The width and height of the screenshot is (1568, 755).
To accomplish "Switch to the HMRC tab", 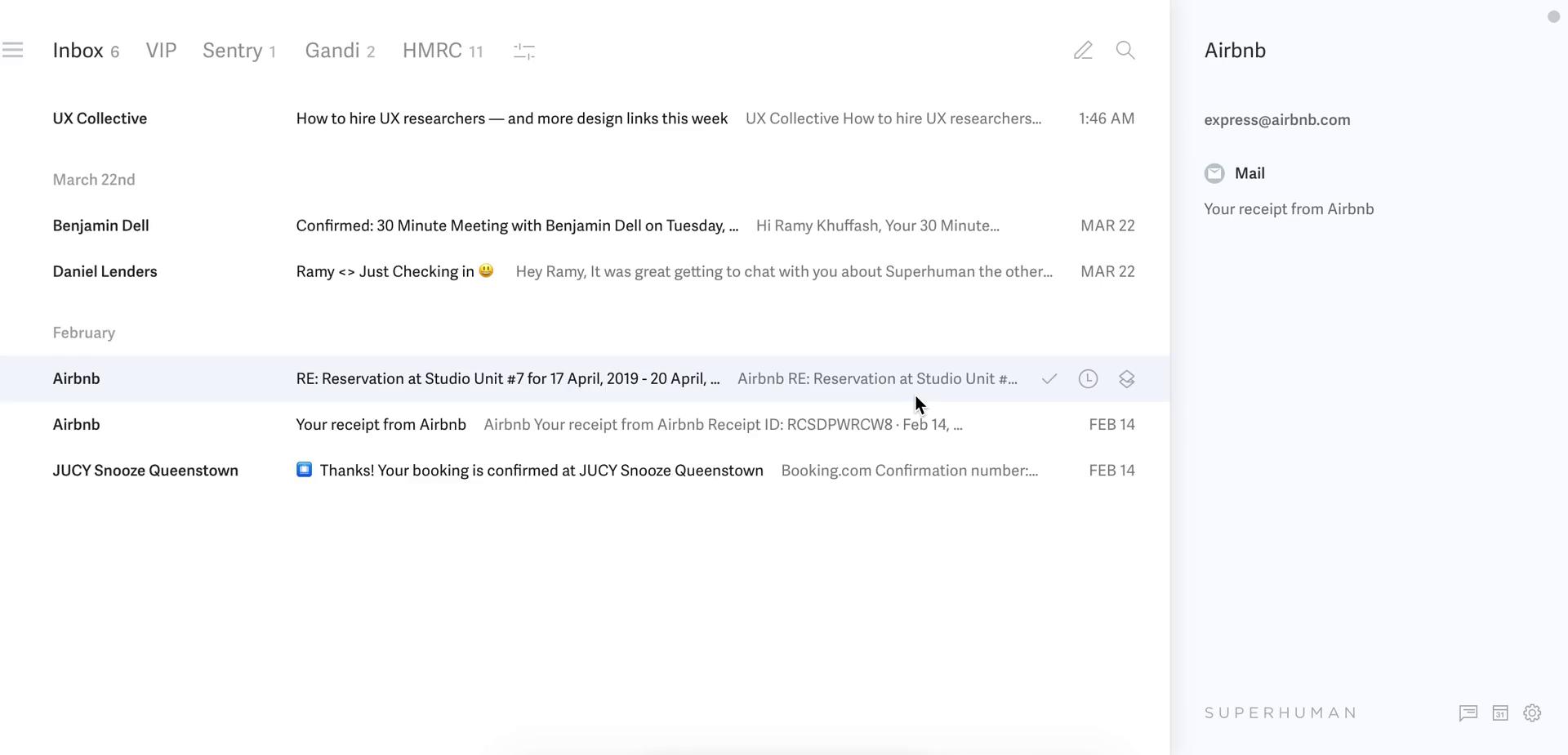I will tap(443, 51).
